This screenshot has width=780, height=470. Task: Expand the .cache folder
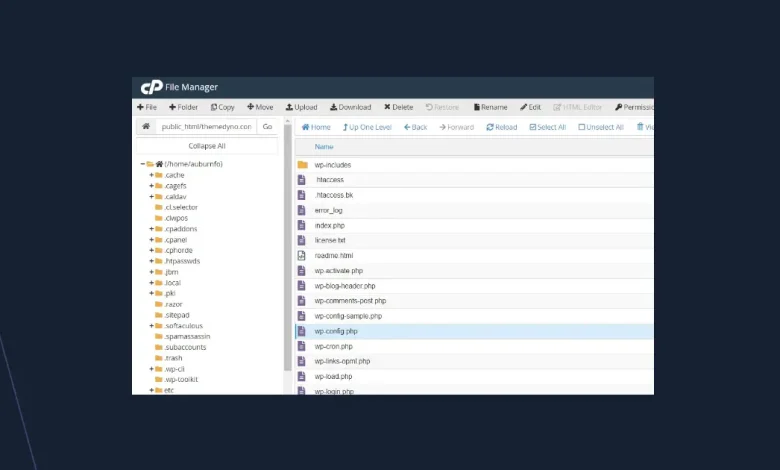click(151, 175)
